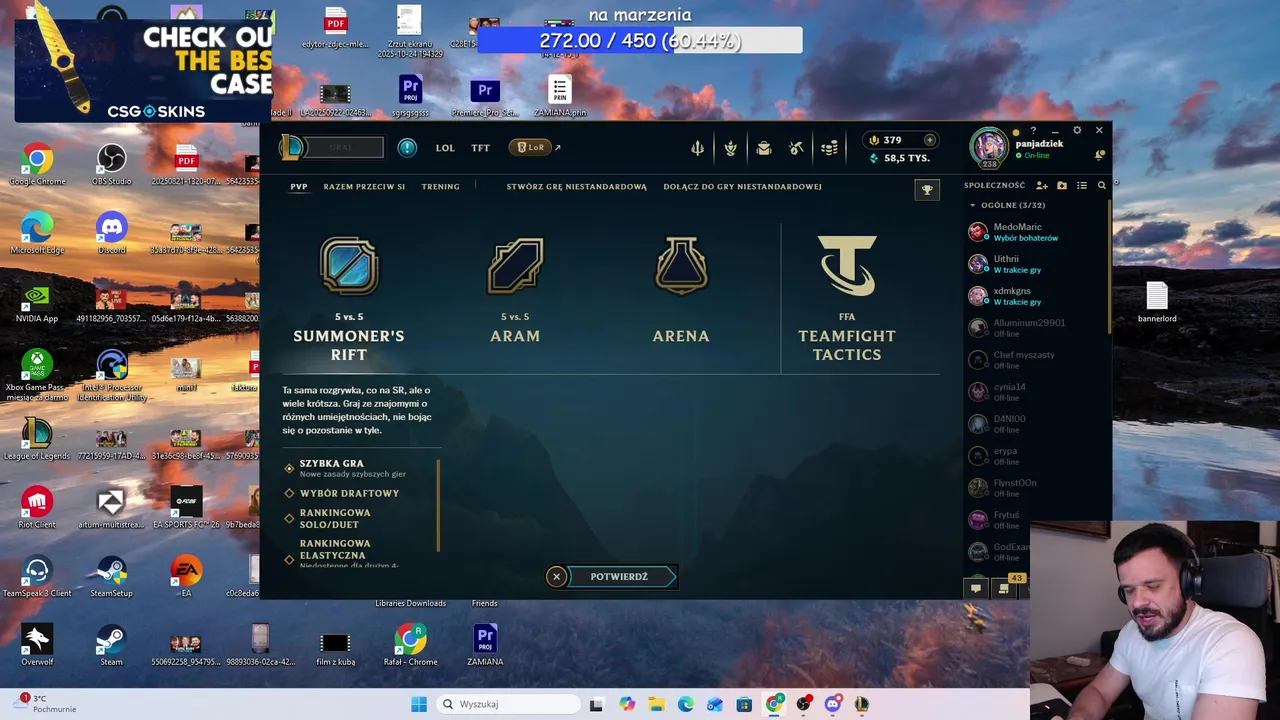Switch to the PVP tab
This screenshot has width=1280, height=720.
click(299, 187)
